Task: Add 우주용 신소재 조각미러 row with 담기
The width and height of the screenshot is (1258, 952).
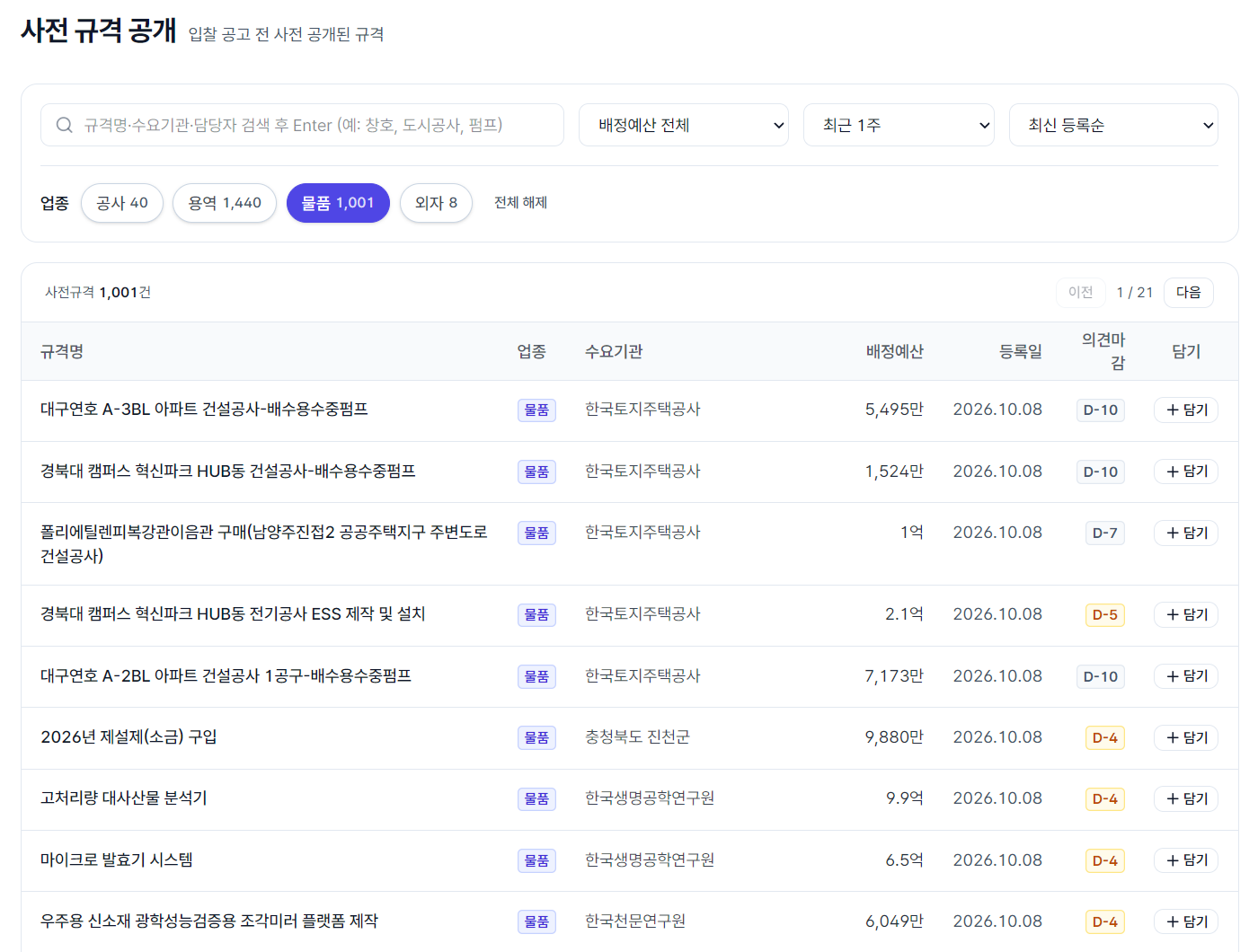Action: coord(1186,921)
